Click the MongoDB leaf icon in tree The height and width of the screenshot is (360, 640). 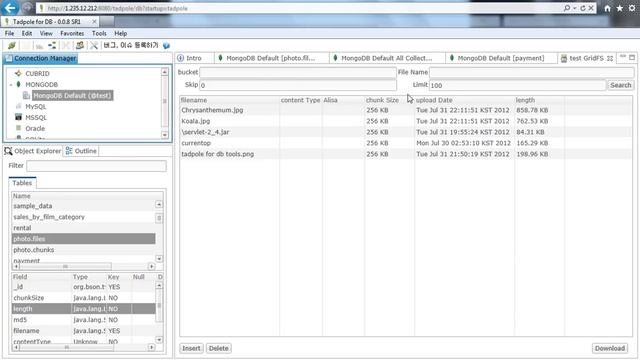[18, 84]
